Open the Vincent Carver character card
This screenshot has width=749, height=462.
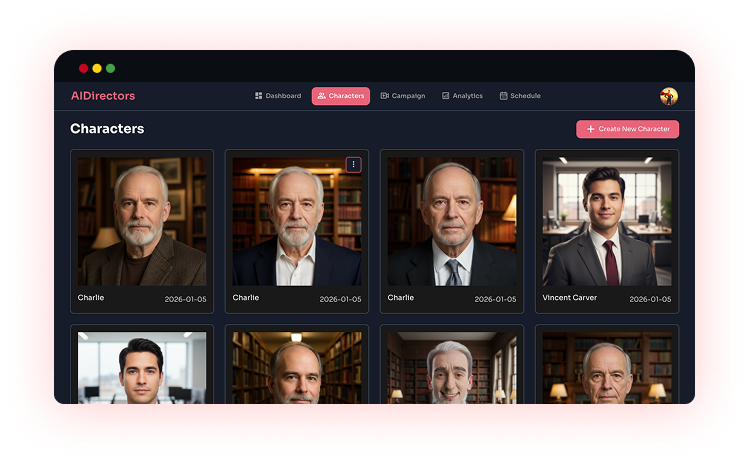(607, 231)
